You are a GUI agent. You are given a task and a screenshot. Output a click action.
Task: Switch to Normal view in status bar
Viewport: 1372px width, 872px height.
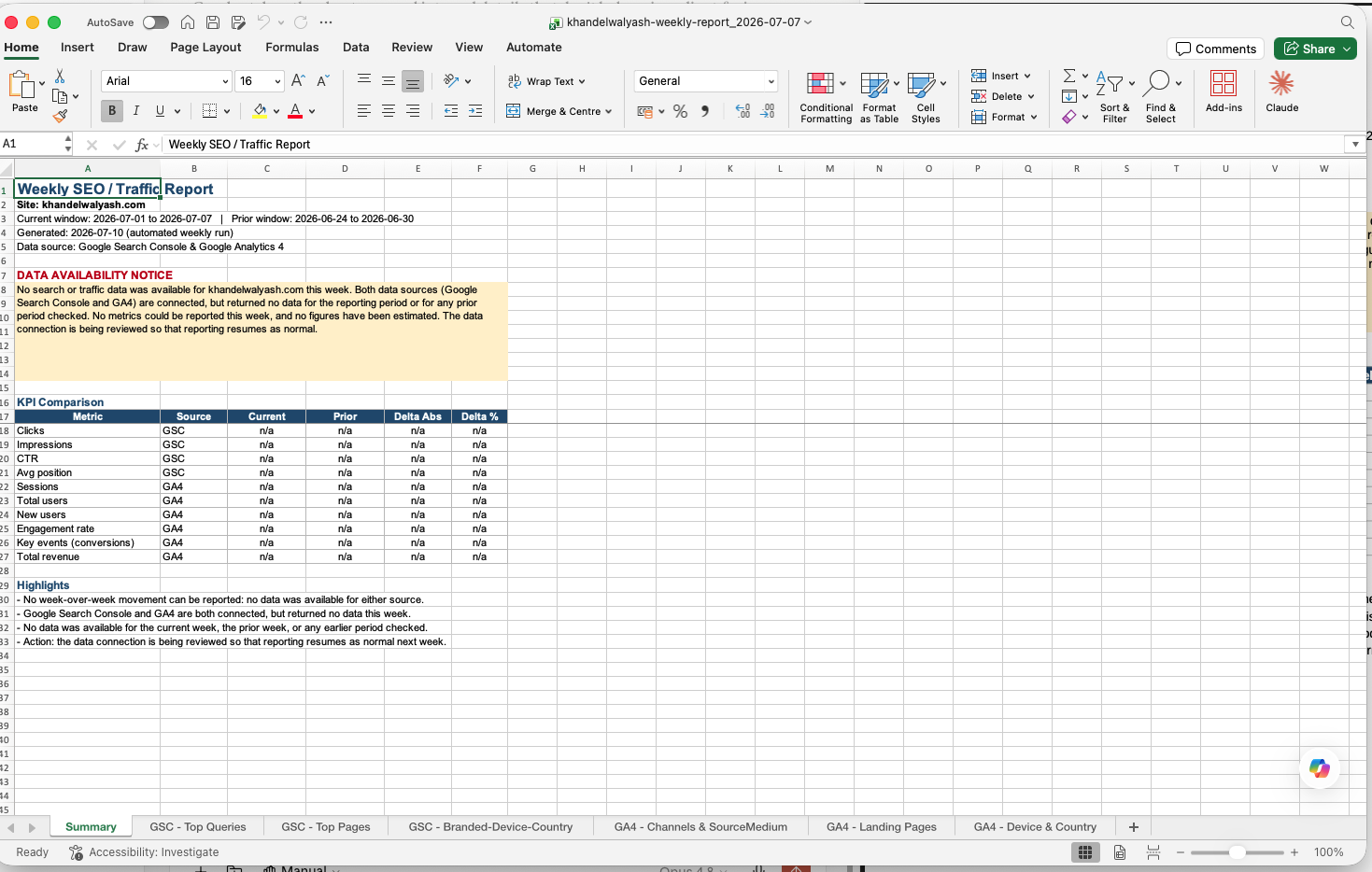coord(1085,852)
